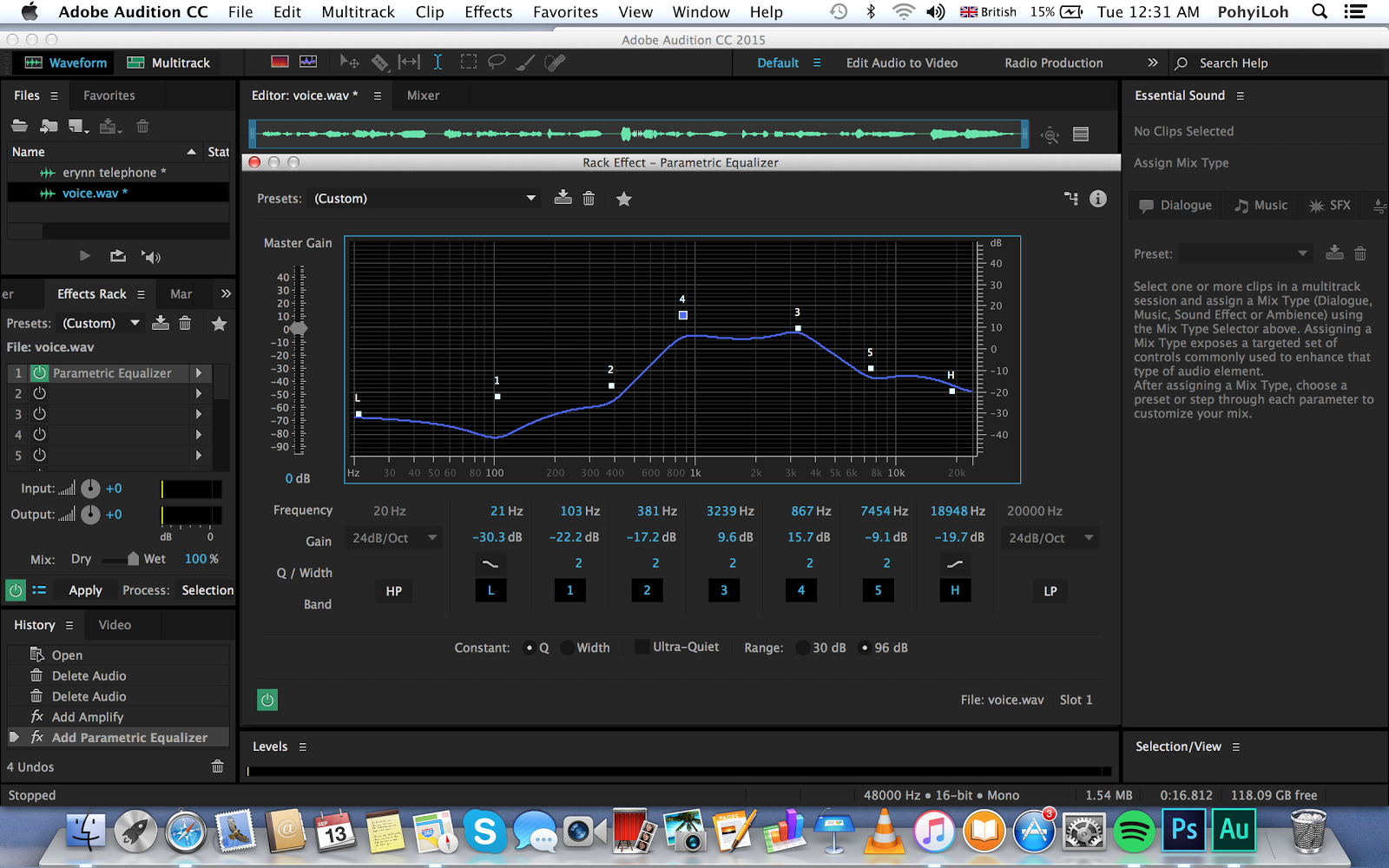Image resolution: width=1389 pixels, height=868 pixels.
Task: Switch to the Mixer tab
Action: 424,95
